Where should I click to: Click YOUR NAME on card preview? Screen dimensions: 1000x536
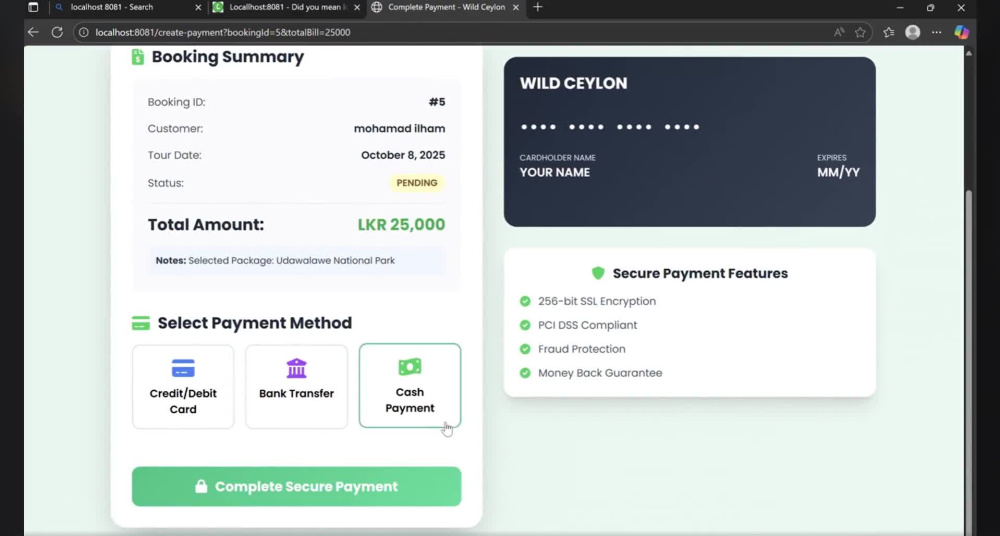click(x=555, y=172)
